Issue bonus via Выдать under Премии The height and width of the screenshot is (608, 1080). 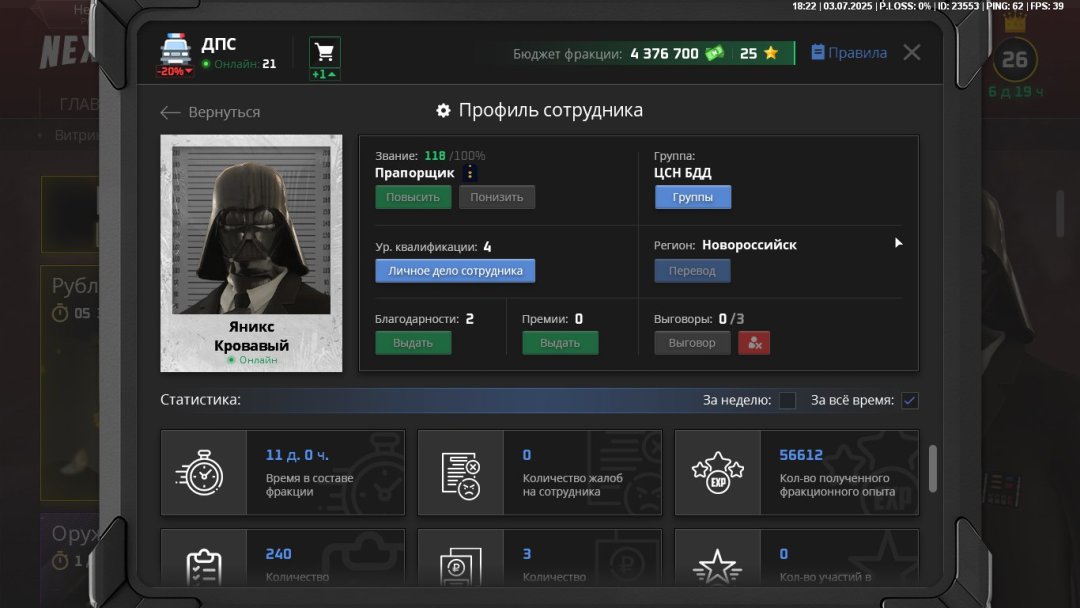pyautogui.click(x=560, y=343)
